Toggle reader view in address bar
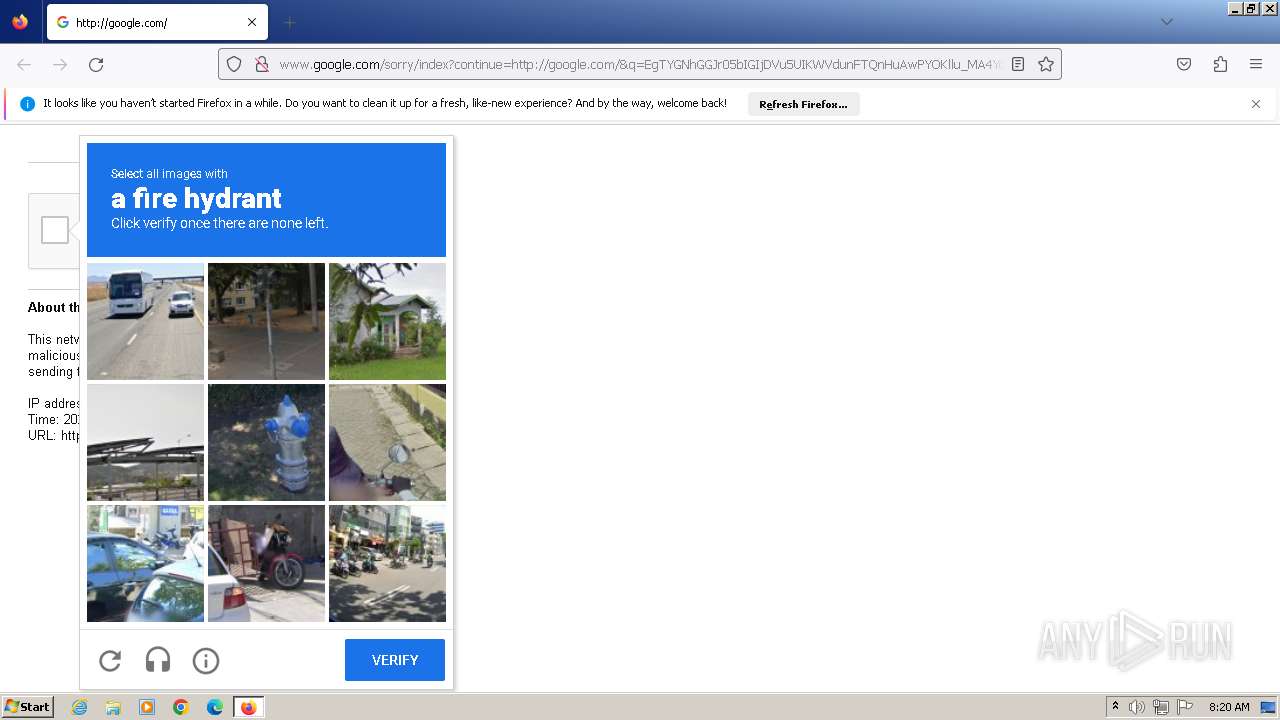 (x=1018, y=64)
